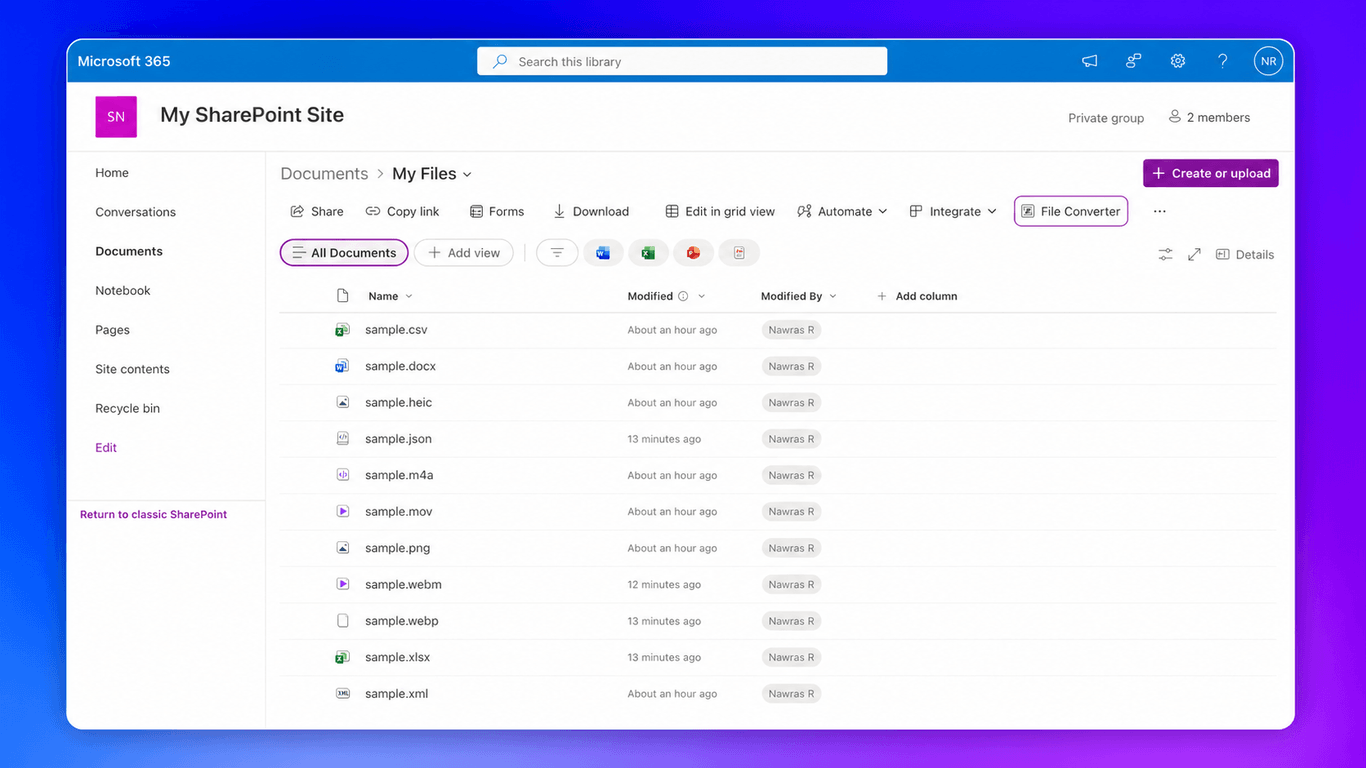Click the SN site logo tile
Image resolution: width=1366 pixels, height=768 pixels.
click(x=116, y=117)
